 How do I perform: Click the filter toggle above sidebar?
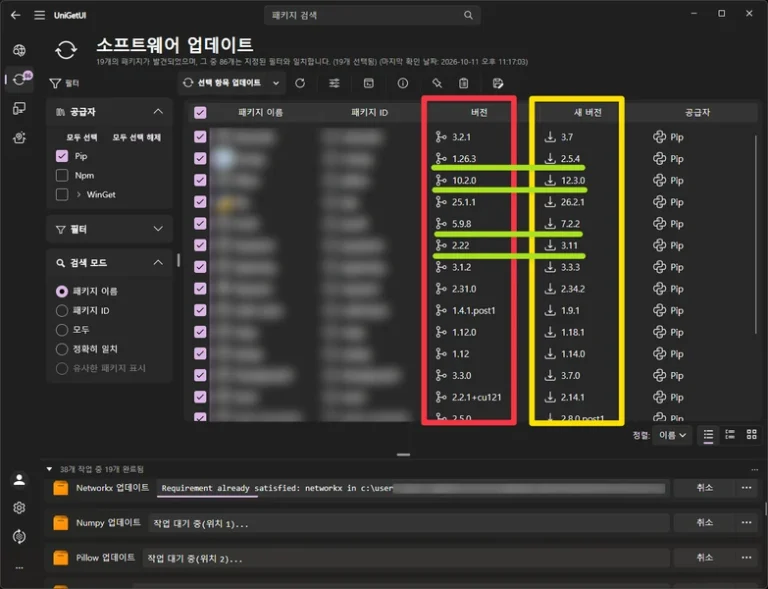pos(64,83)
